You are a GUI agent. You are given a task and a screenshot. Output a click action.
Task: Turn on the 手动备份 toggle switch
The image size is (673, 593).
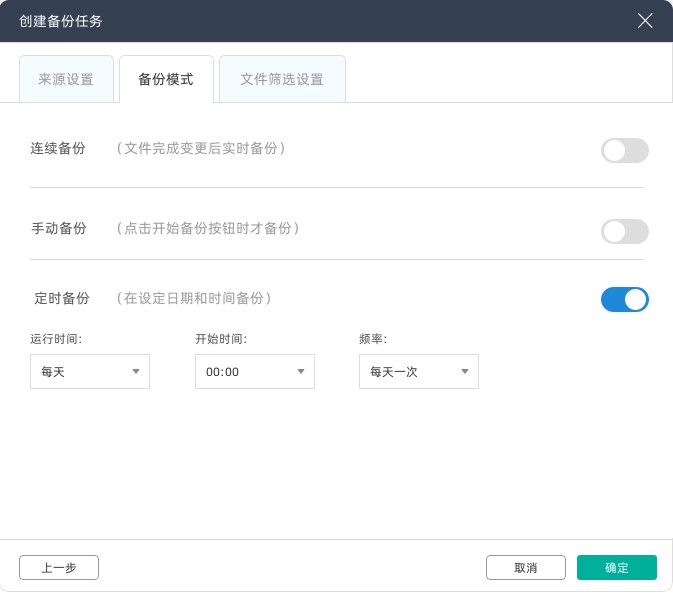[x=624, y=232]
